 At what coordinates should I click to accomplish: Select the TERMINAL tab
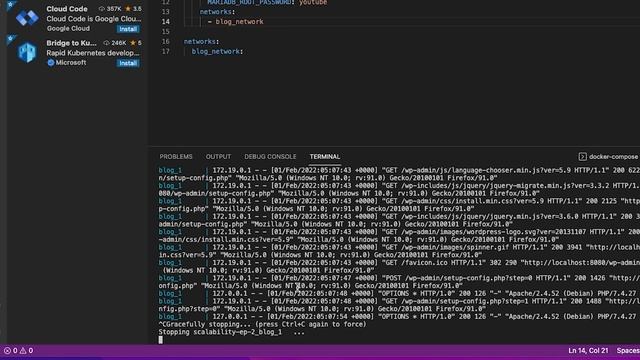325,157
